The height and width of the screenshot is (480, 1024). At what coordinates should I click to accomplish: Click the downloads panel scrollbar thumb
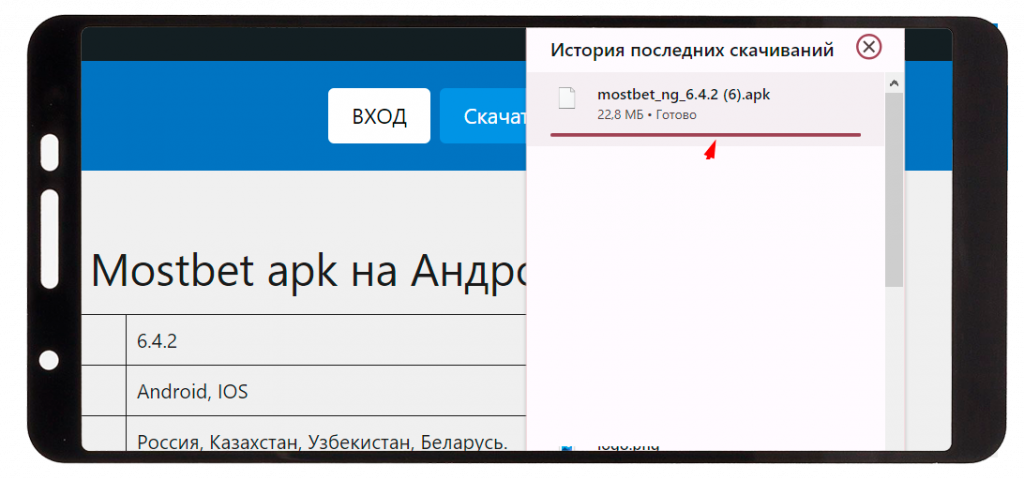[x=894, y=189]
